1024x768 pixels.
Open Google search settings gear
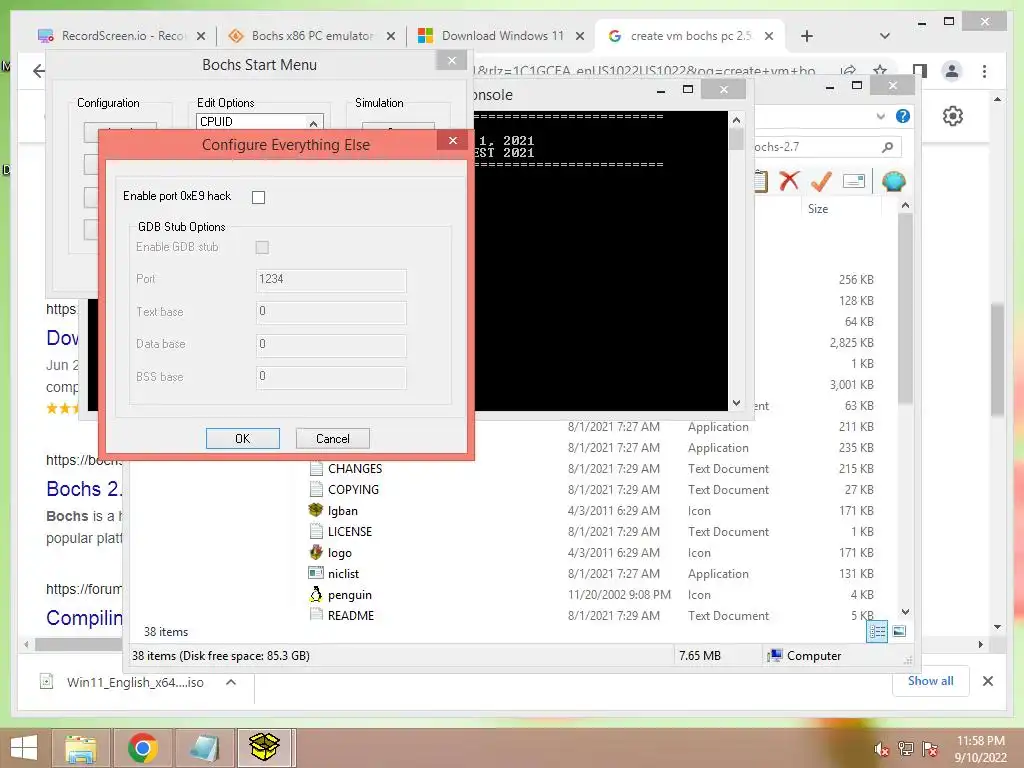pos(953,116)
